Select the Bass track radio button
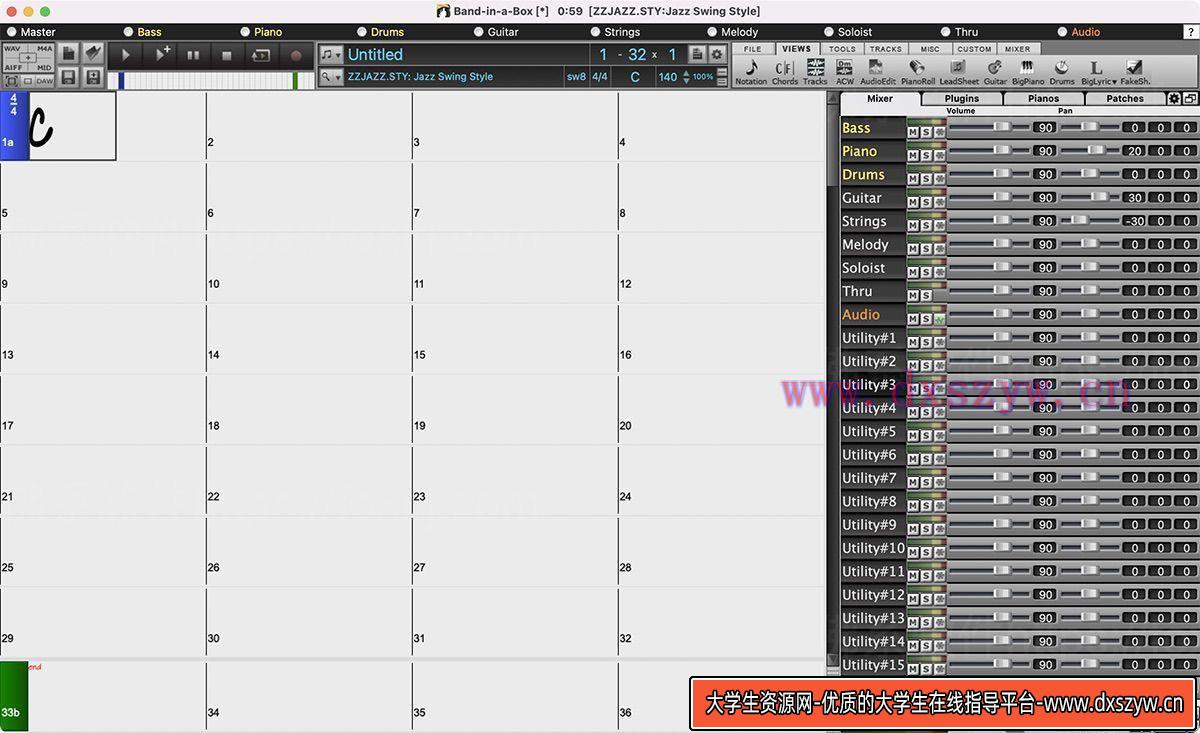 point(128,32)
